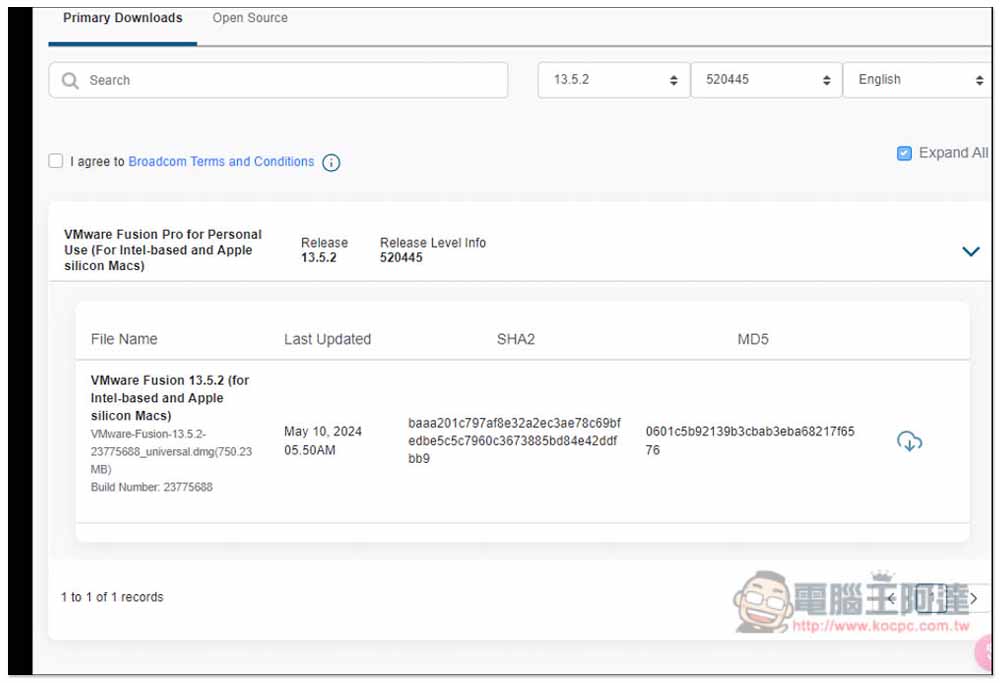The height and width of the screenshot is (683, 1000).
Task: Click VMware Fusion Pro for Personal Use heading
Action: pyautogui.click(x=163, y=250)
